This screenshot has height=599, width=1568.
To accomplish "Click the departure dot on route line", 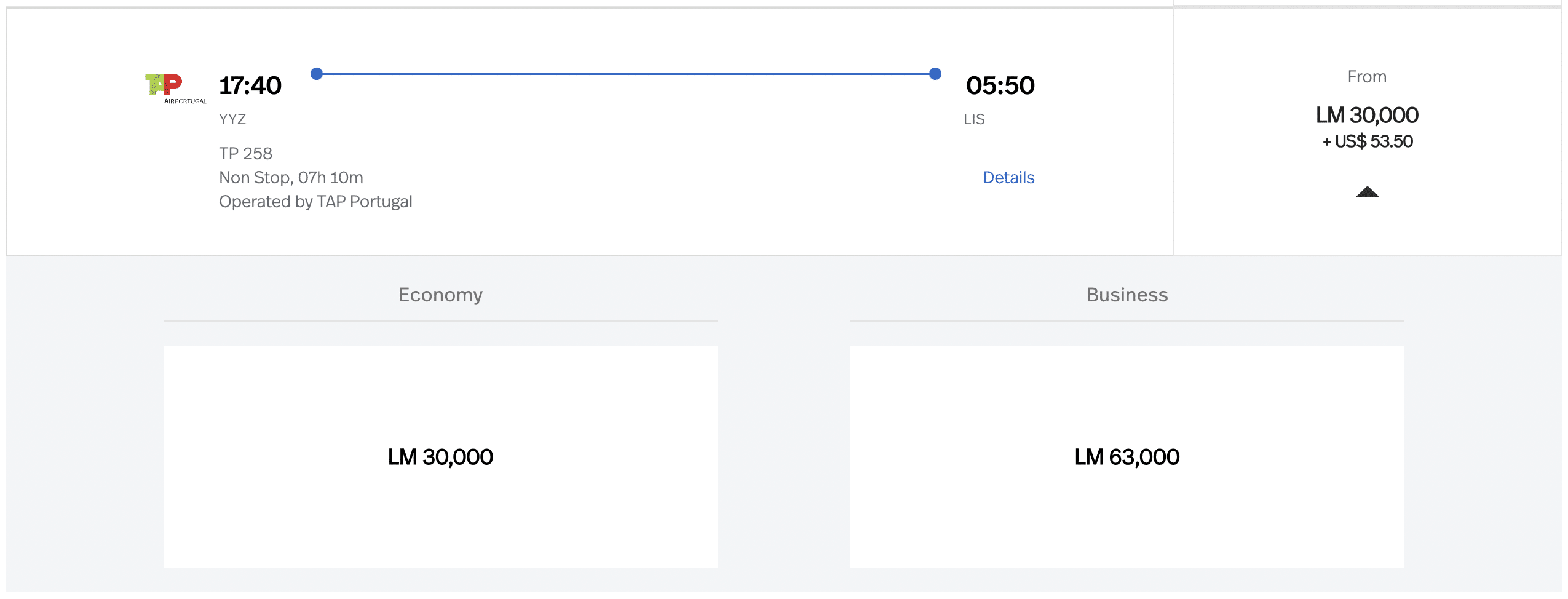I will [x=317, y=74].
